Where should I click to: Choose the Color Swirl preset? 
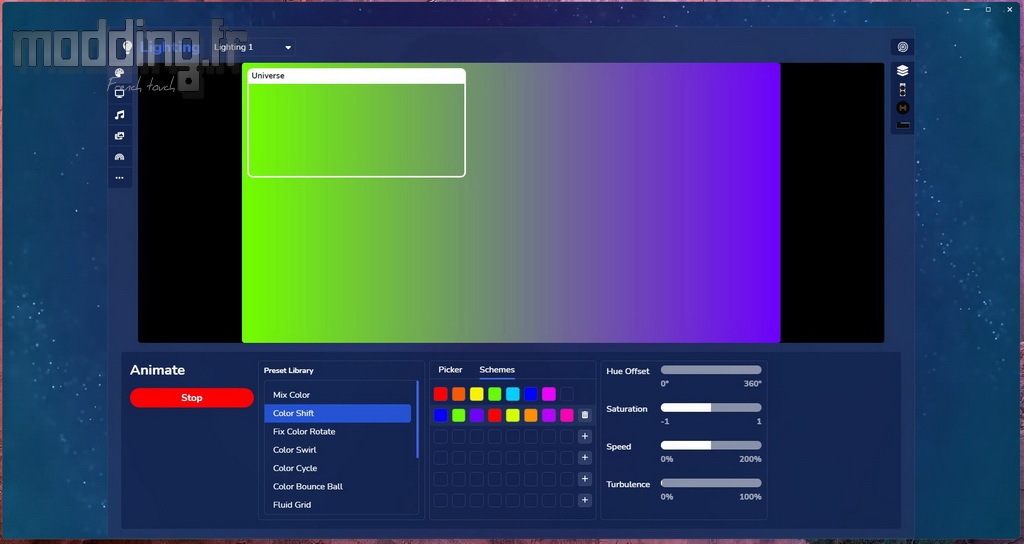(x=338, y=449)
